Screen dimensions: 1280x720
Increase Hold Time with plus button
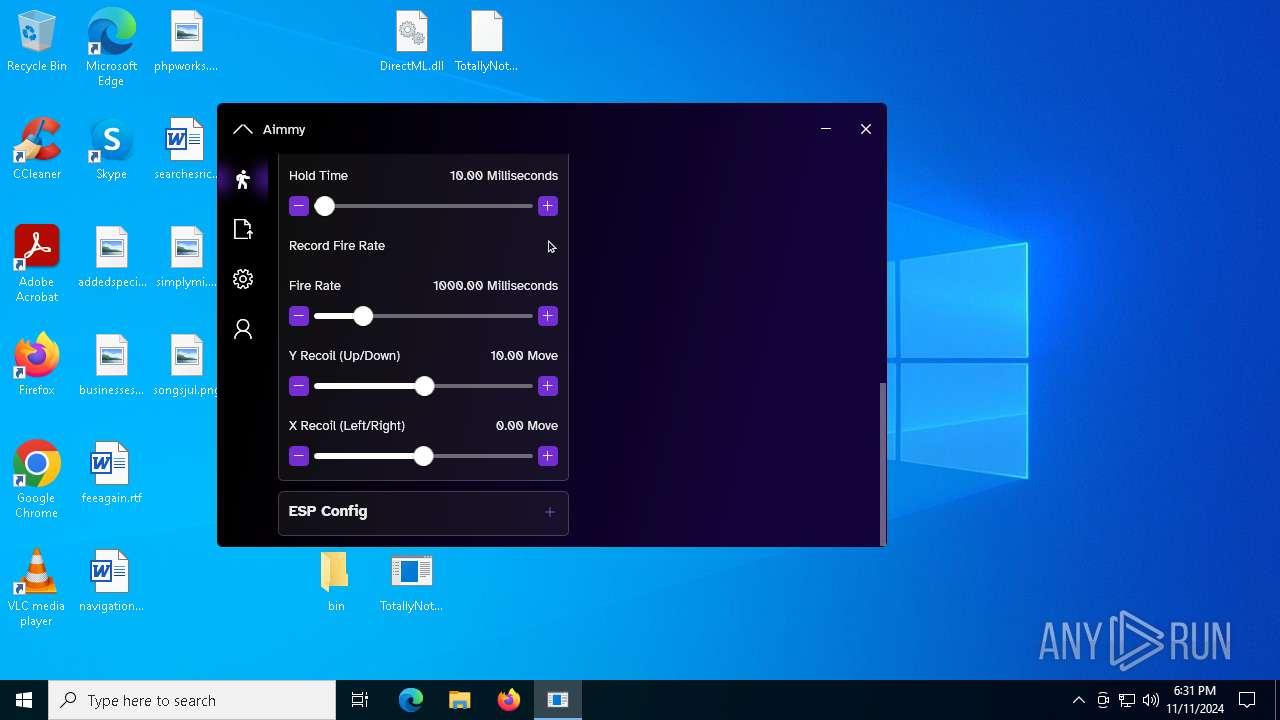[x=547, y=206]
